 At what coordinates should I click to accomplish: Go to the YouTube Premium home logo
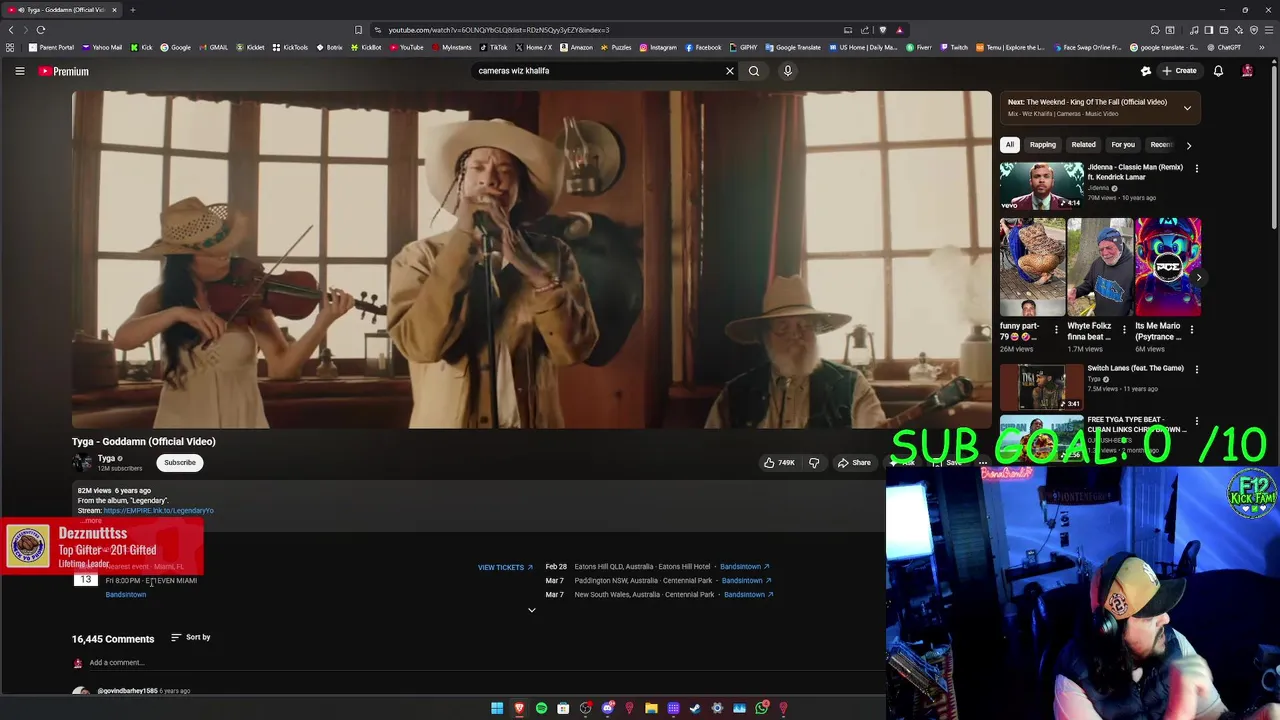[x=64, y=71]
